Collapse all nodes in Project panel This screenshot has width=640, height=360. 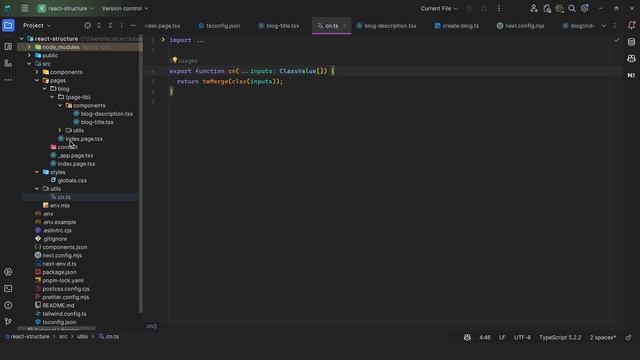pyautogui.click(x=110, y=25)
